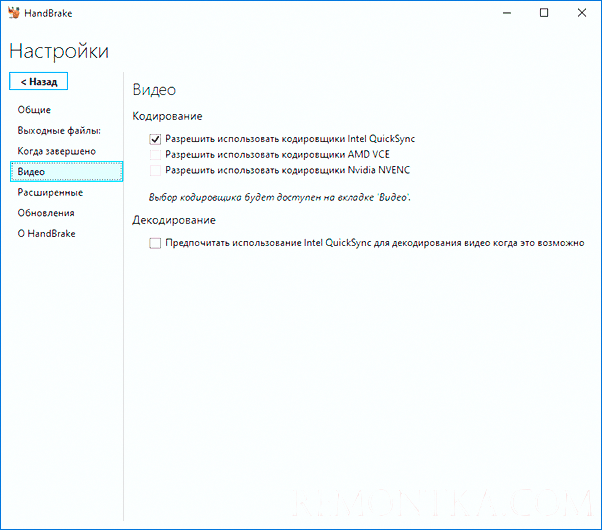
Task: Click the HandBrake app icon in title bar
Action: (13, 14)
